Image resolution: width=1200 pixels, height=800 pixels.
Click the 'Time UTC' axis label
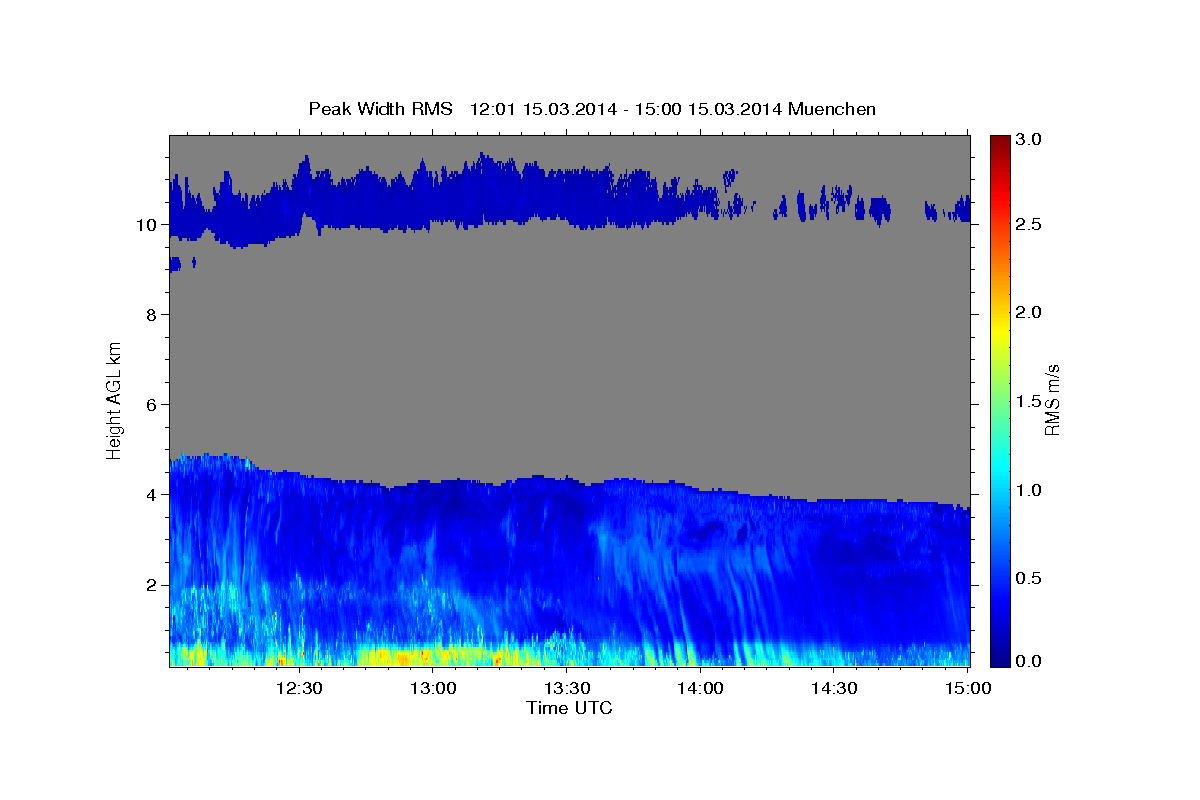(569, 708)
